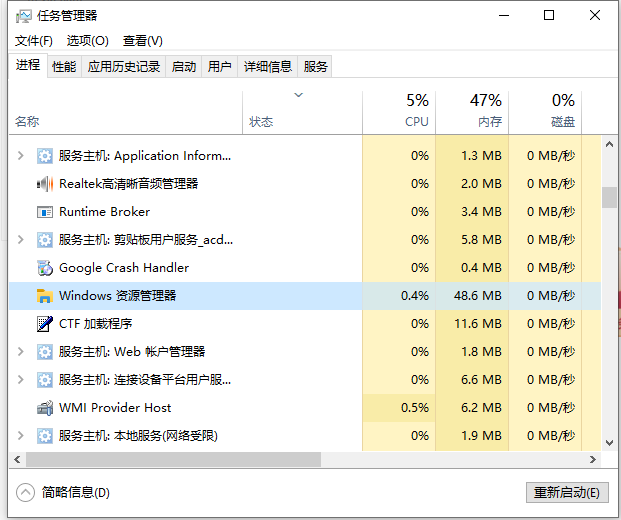Click the vertical scrollbar down arrow
621x520 pixels.
click(x=609, y=443)
